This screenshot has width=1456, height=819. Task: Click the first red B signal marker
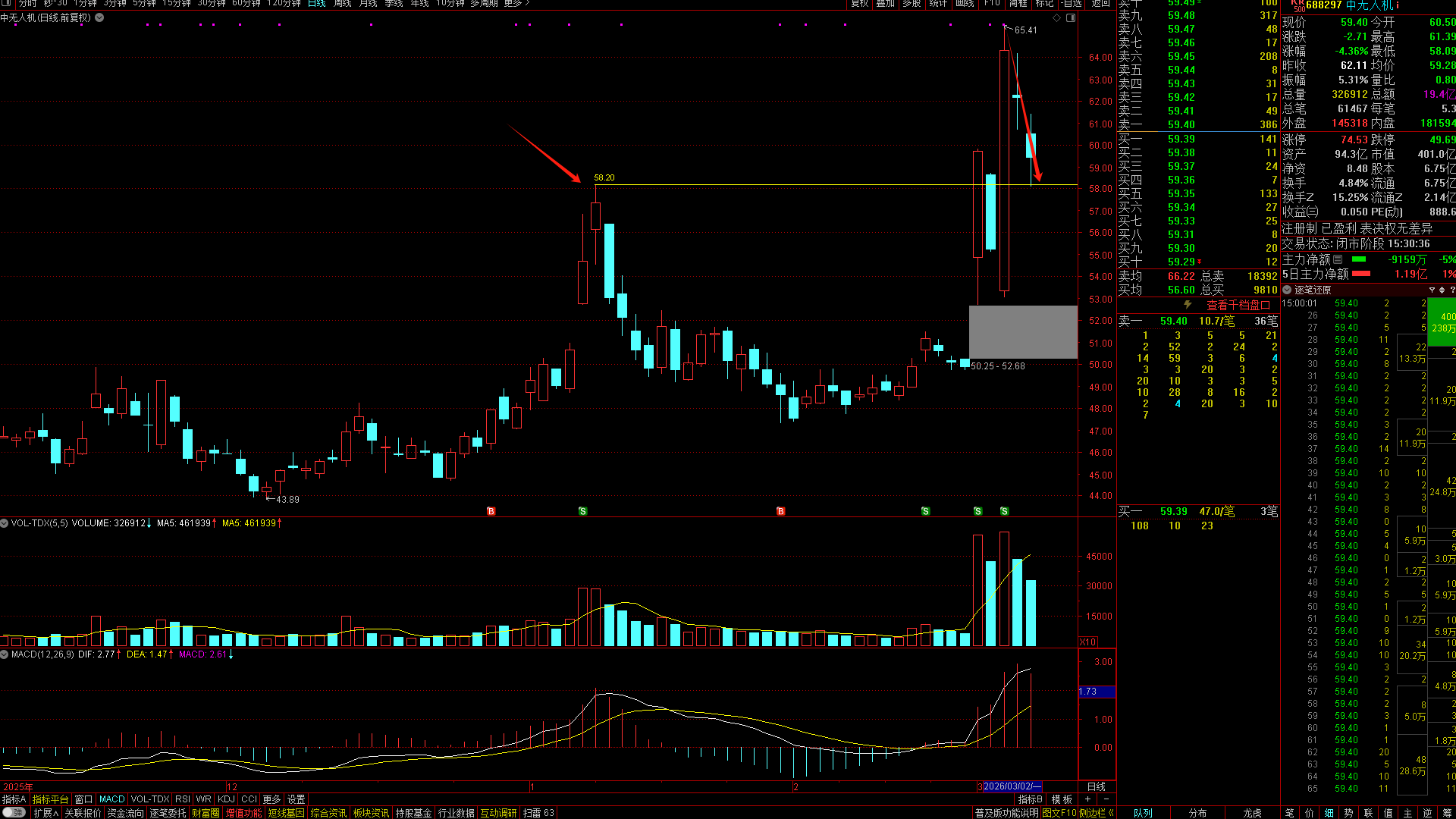click(491, 511)
